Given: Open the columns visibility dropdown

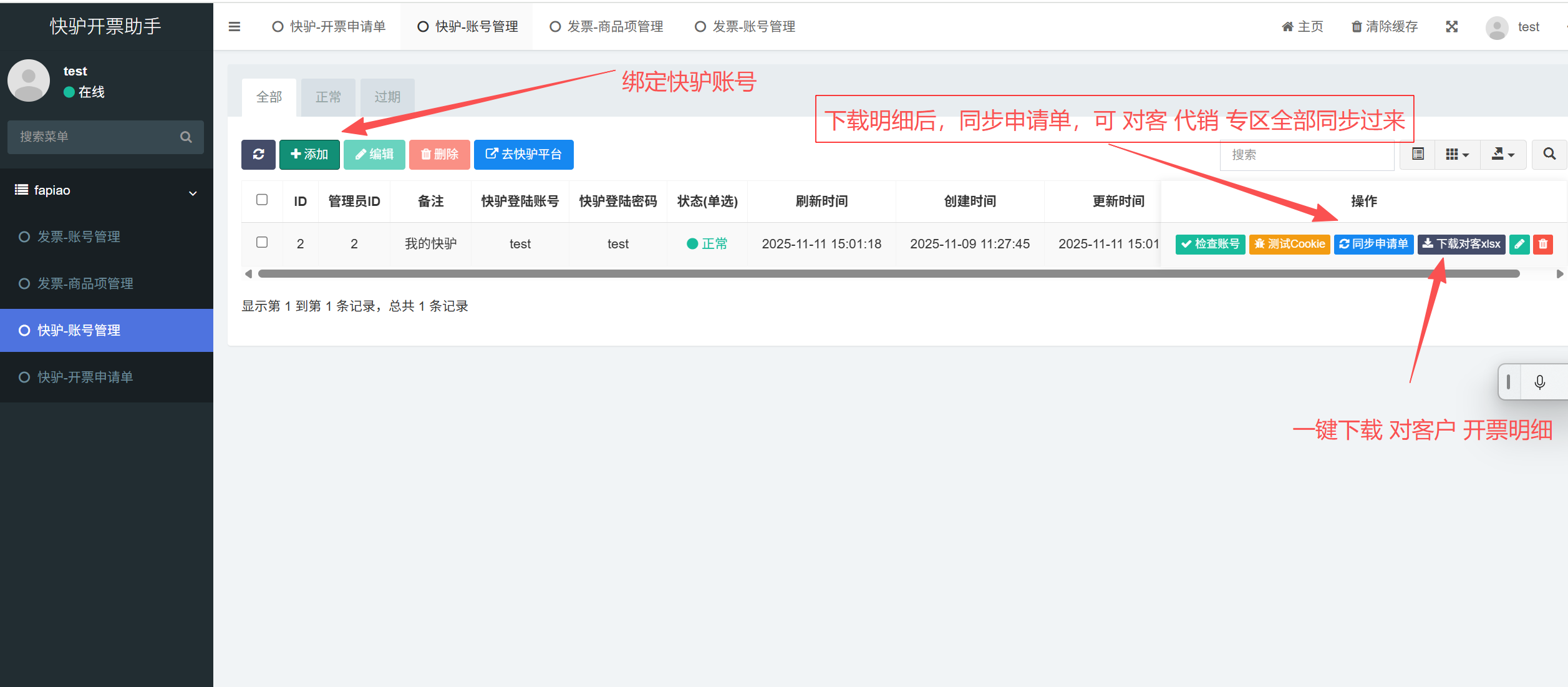Looking at the screenshot, I should pos(1457,154).
